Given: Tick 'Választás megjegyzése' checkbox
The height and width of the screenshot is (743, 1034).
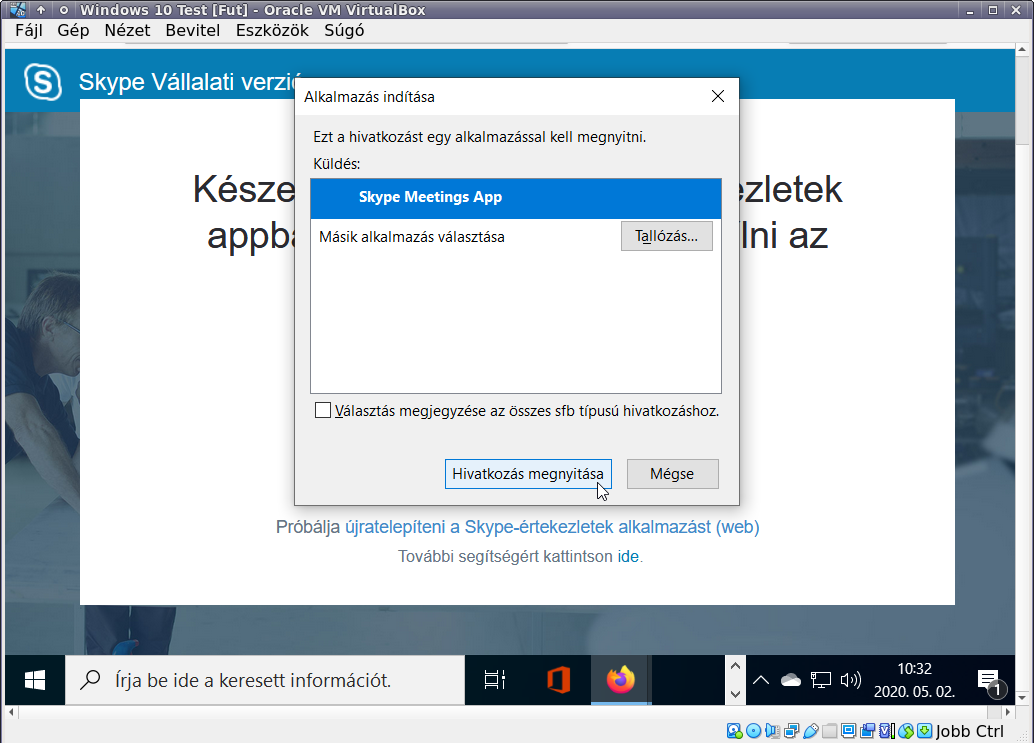Looking at the screenshot, I should click(x=323, y=411).
